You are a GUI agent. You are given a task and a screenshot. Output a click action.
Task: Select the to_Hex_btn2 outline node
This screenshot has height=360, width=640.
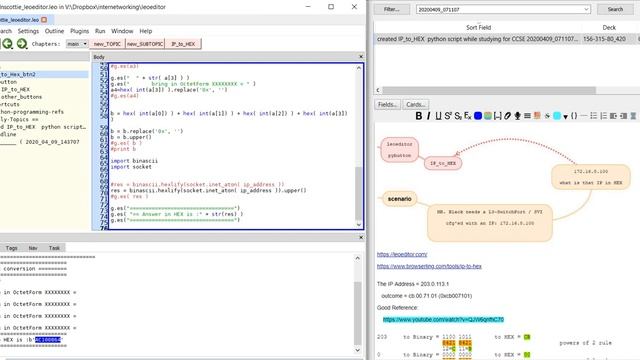(x=44, y=74)
